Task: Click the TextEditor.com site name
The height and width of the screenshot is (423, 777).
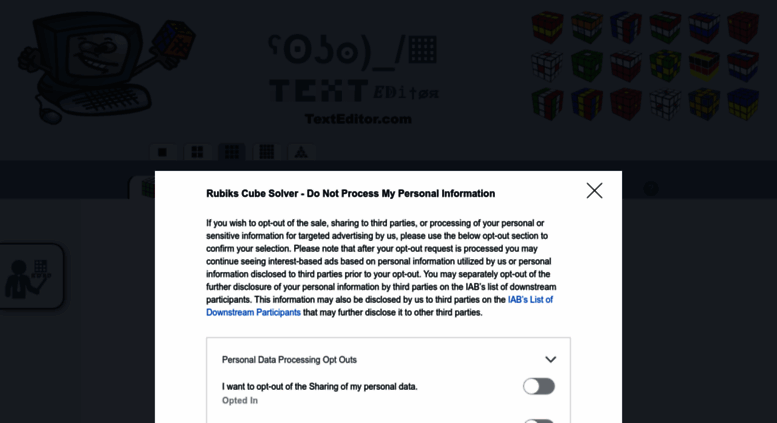Action: [357, 119]
